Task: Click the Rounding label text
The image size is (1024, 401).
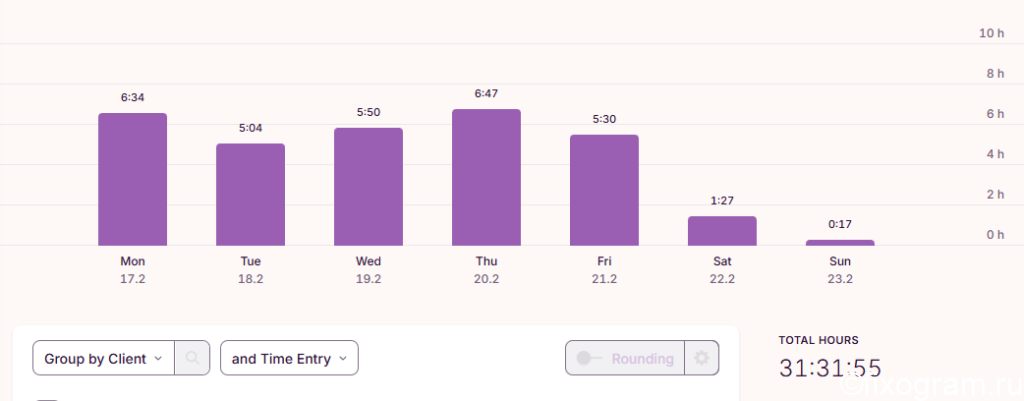Action: pos(642,359)
